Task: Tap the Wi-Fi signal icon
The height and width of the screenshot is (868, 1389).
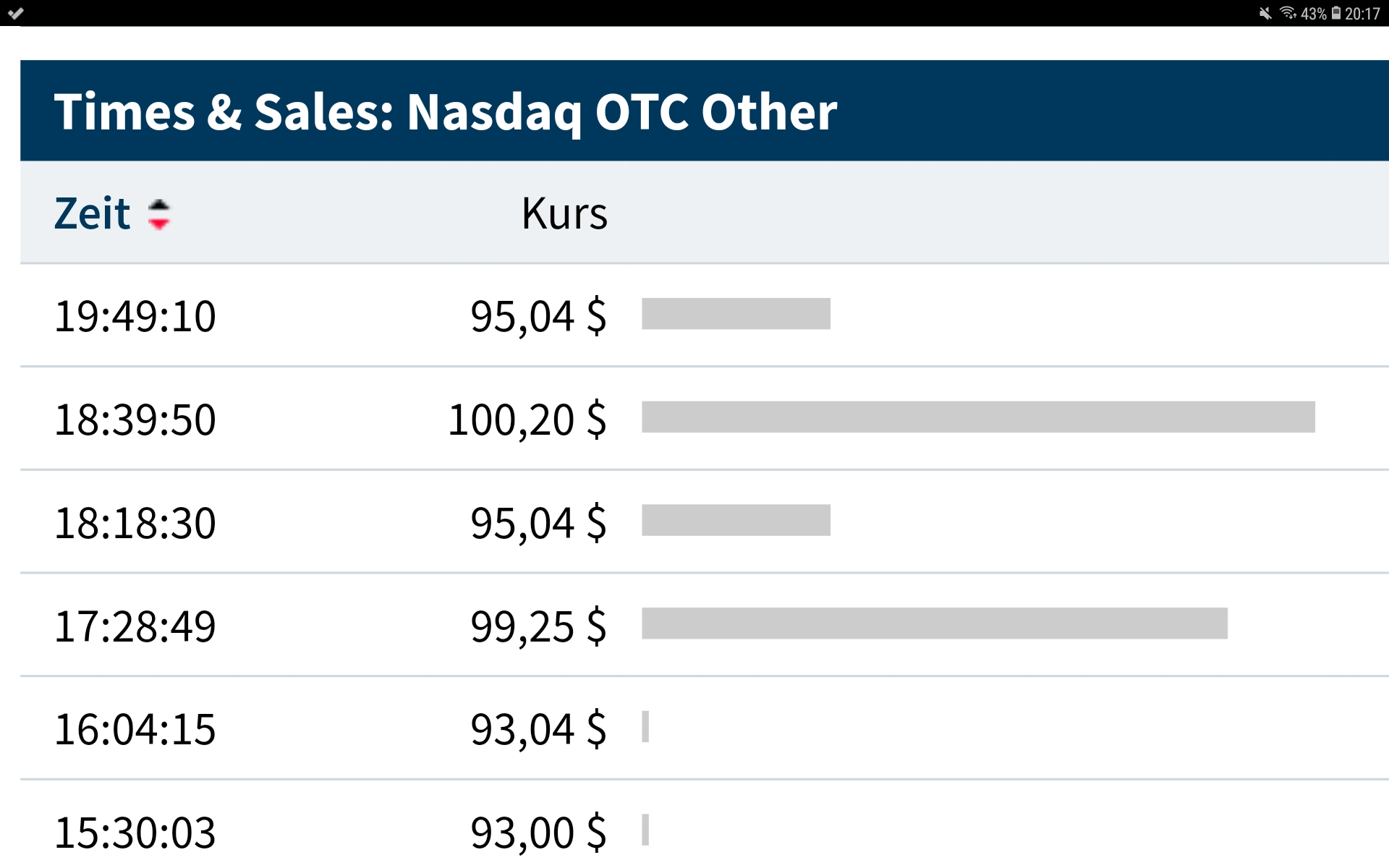Action: (1288, 13)
